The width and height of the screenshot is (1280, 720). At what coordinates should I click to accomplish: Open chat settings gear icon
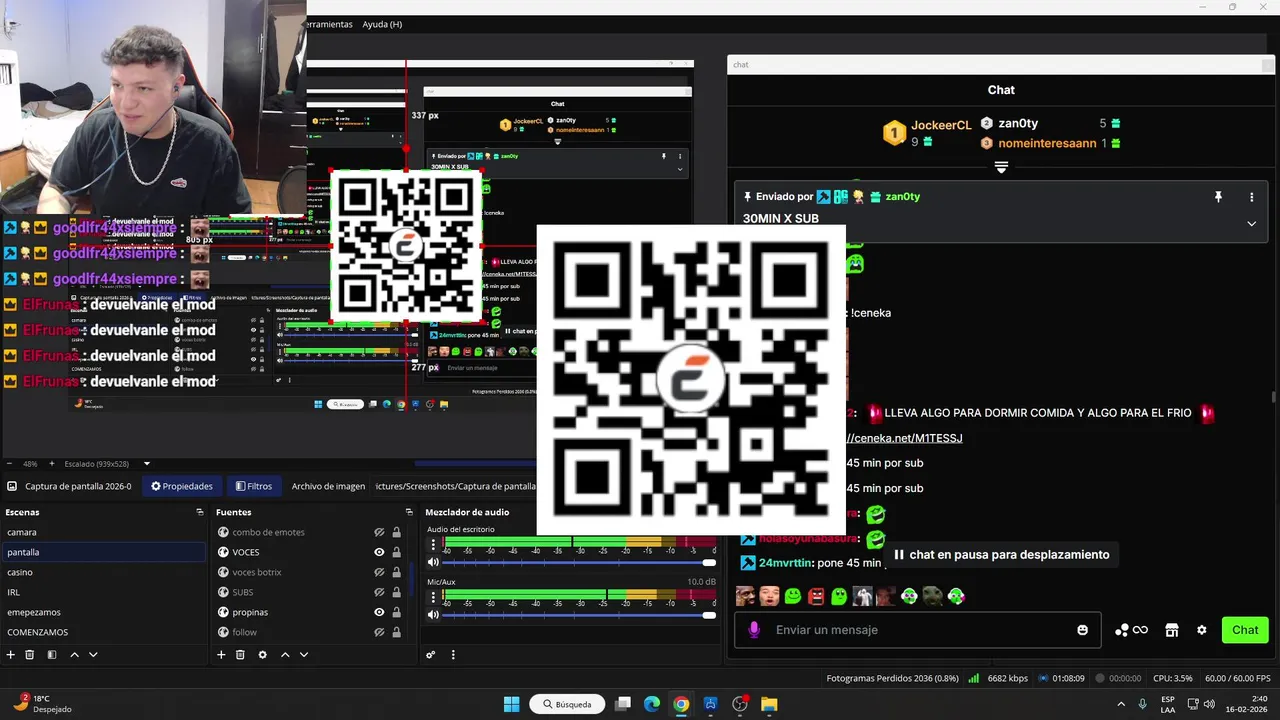(1202, 630)
